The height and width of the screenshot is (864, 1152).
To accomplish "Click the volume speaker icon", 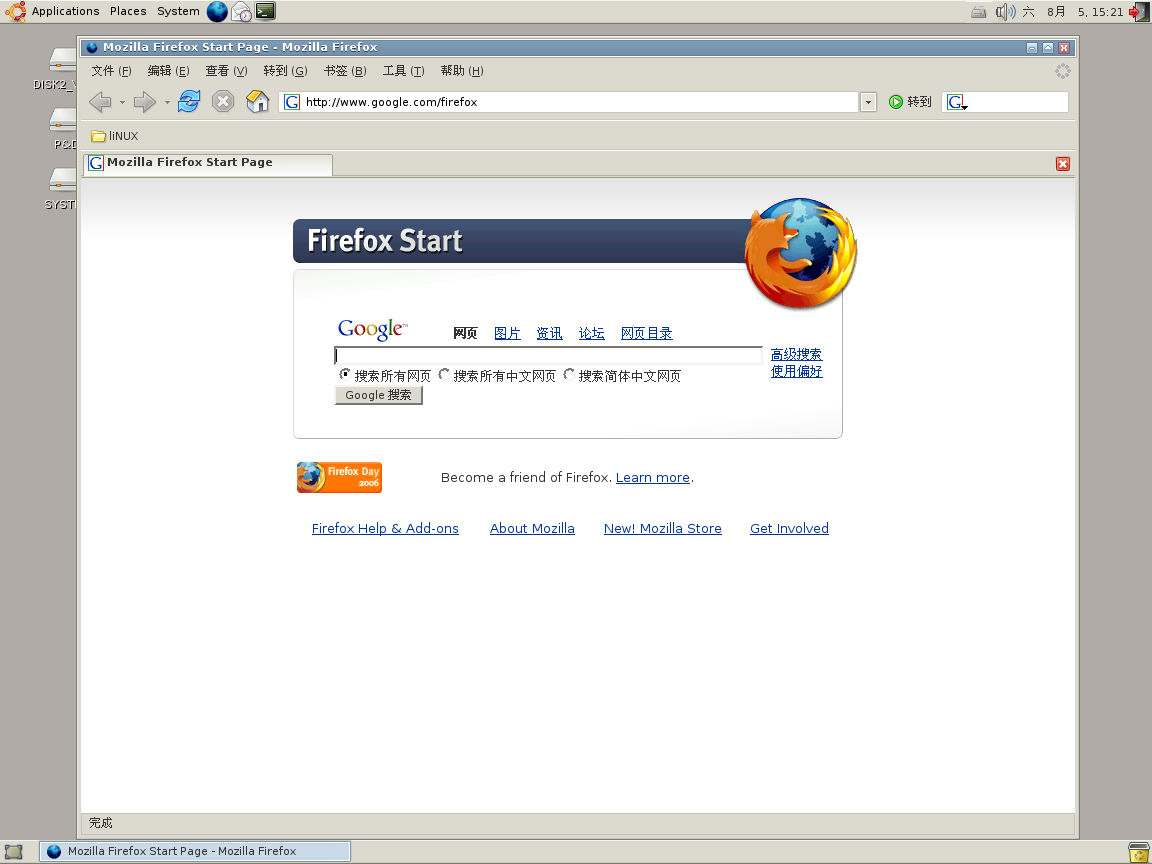I will click(x=1005, y=11).
